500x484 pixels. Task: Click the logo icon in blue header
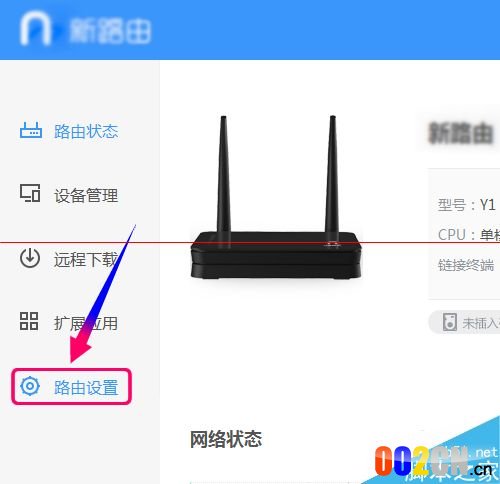pos(35,28)
